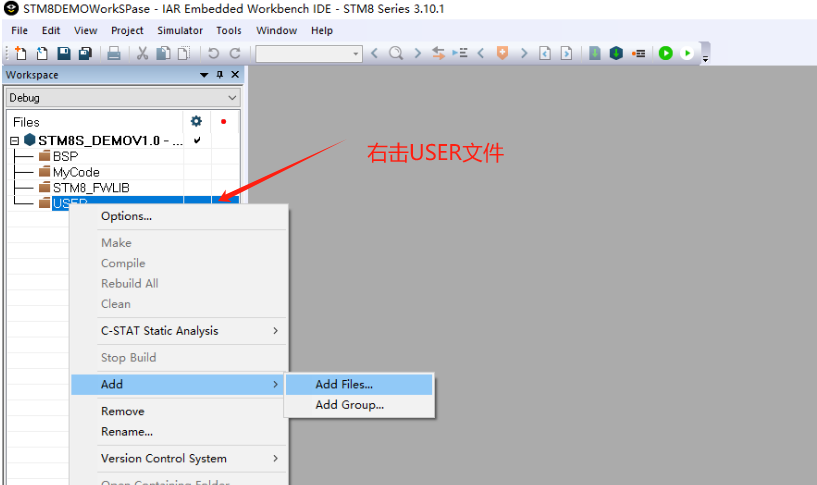The width and height of the screenshot is (817, 485).
Task: Click the Find magnifier icon
Action: (x=396, y=53)
